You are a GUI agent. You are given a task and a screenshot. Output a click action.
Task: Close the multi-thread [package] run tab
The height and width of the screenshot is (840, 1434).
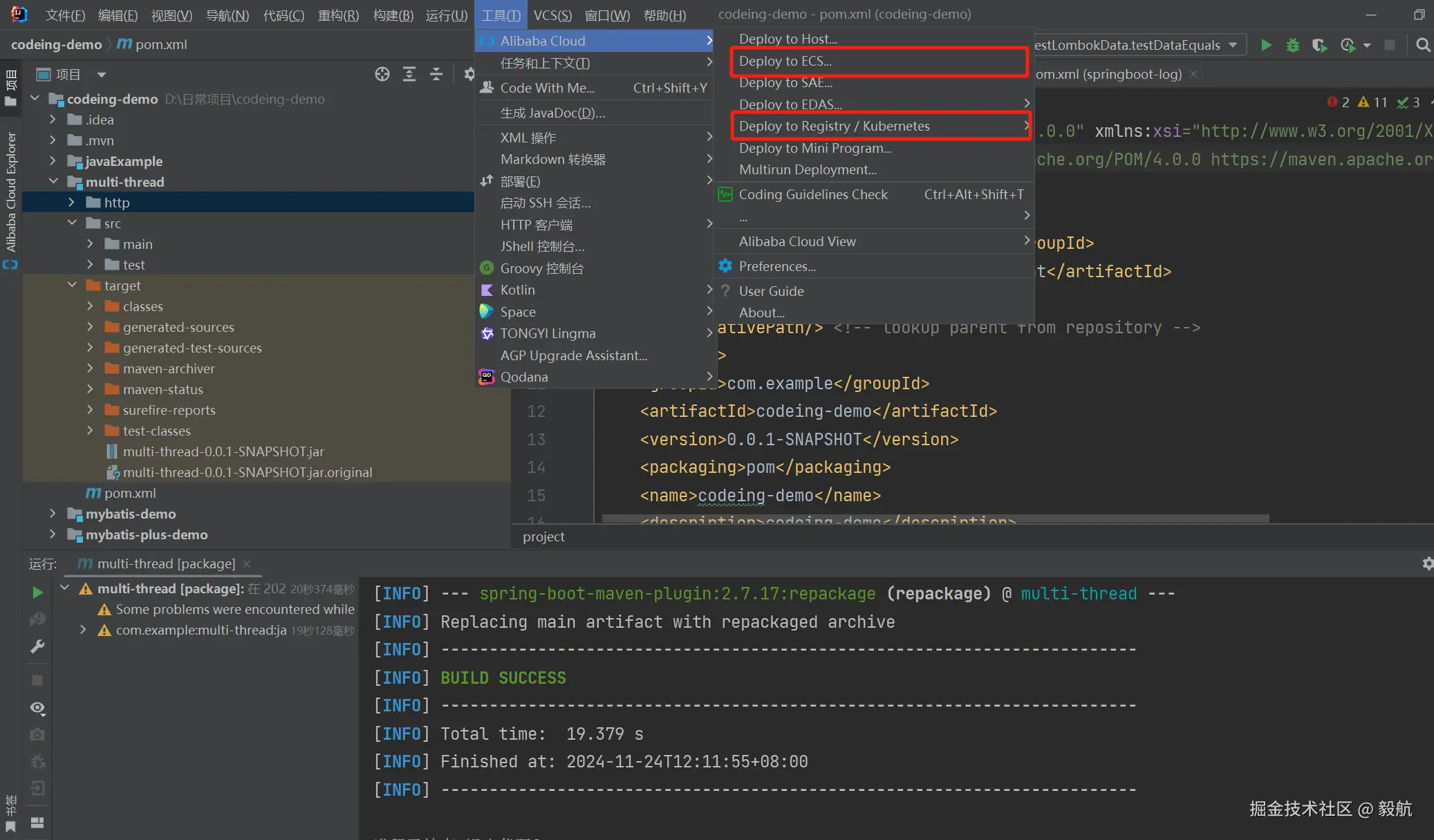(247, 564)
